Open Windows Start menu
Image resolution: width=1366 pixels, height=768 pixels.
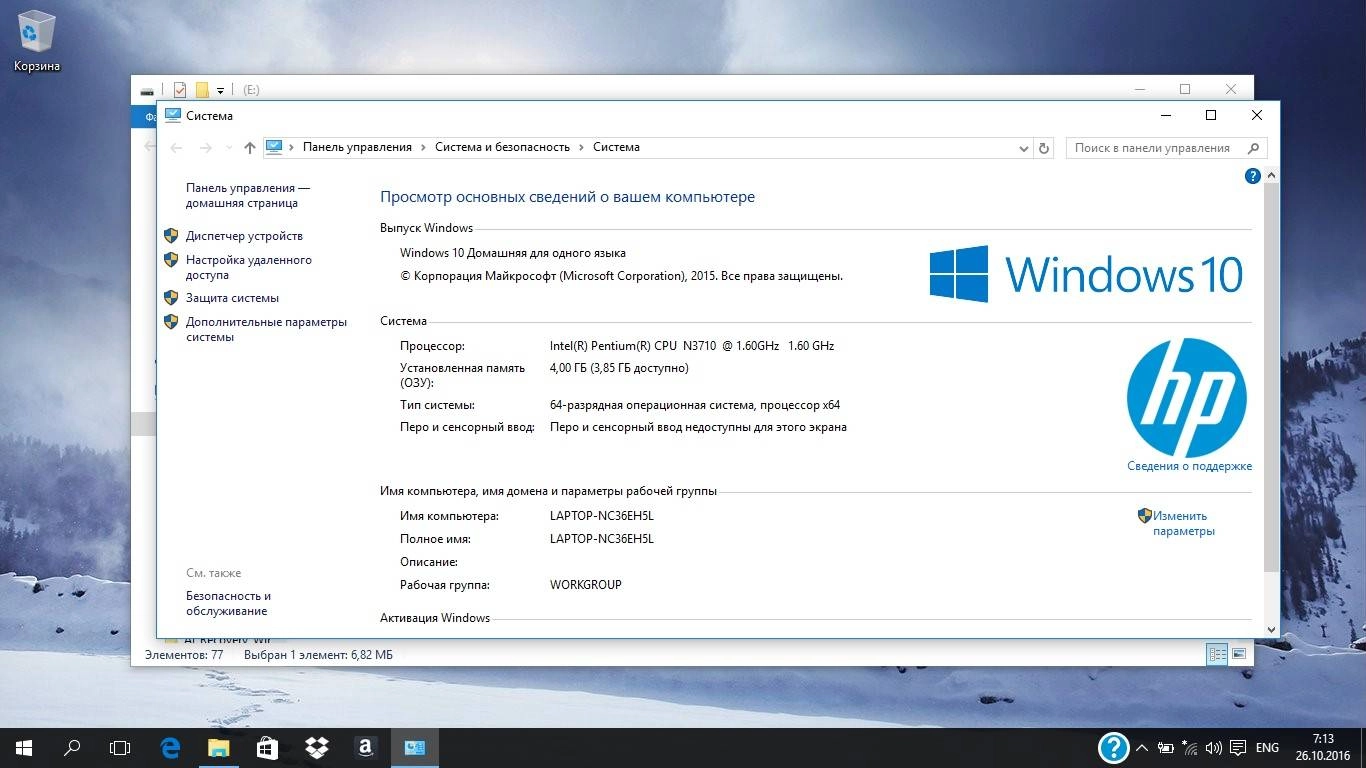tap(24, 747)
